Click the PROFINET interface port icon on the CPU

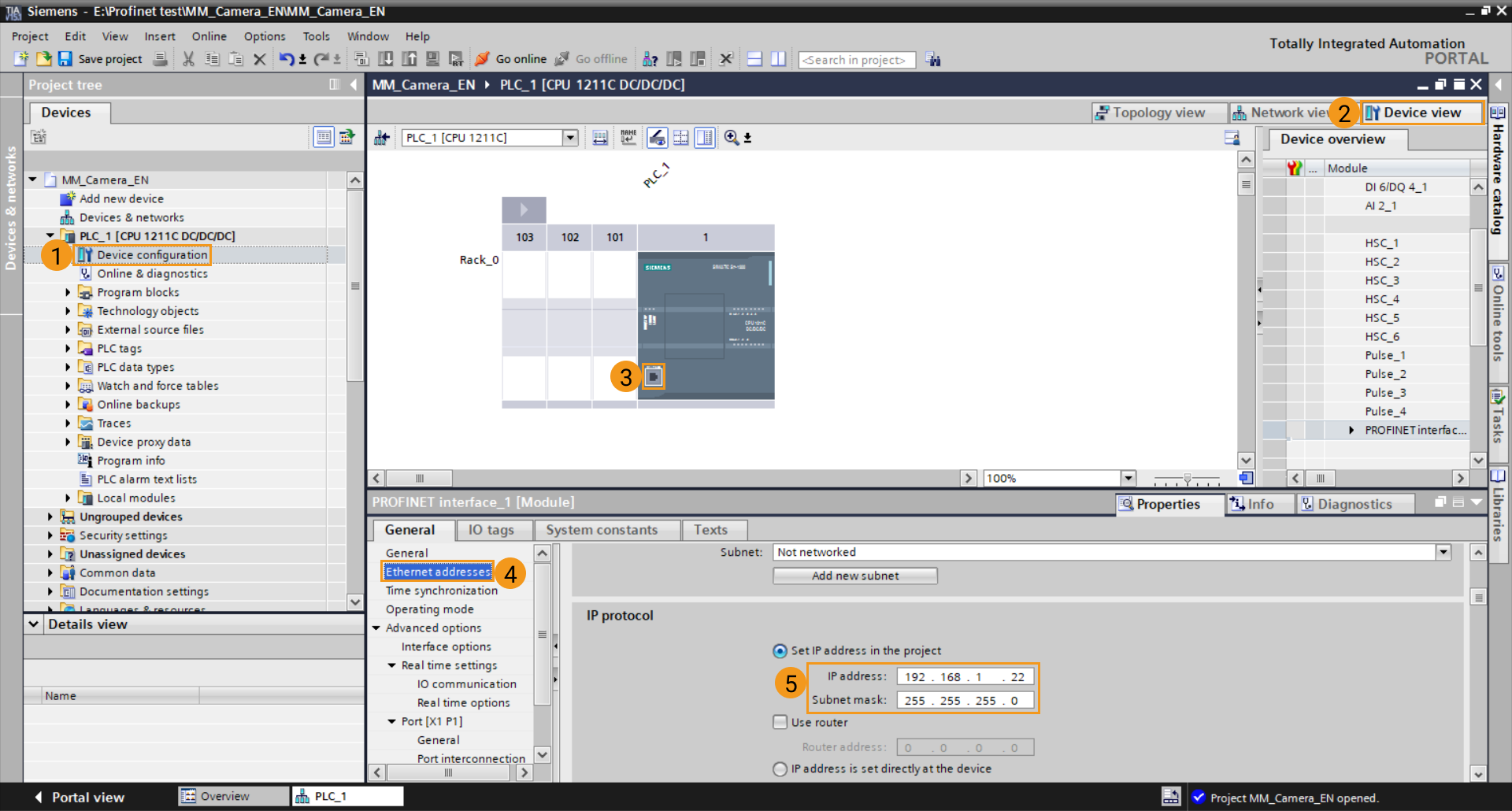tap(654, 376)
